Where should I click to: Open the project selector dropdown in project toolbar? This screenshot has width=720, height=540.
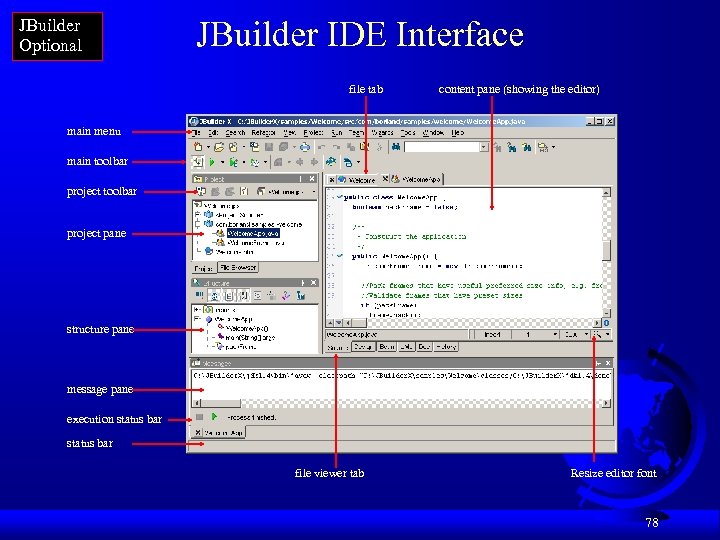(x=314, y=191)
